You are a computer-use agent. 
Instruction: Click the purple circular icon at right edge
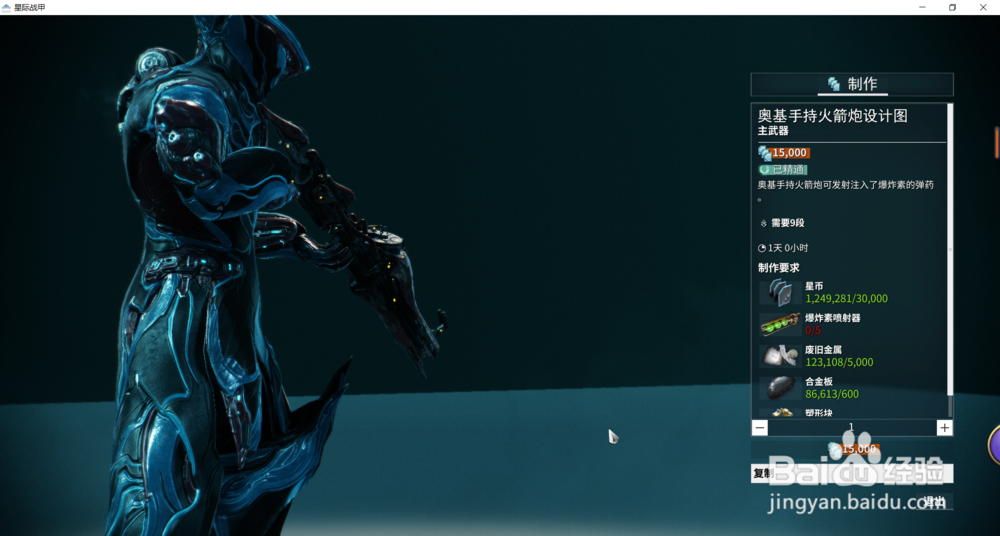point(994,445)
